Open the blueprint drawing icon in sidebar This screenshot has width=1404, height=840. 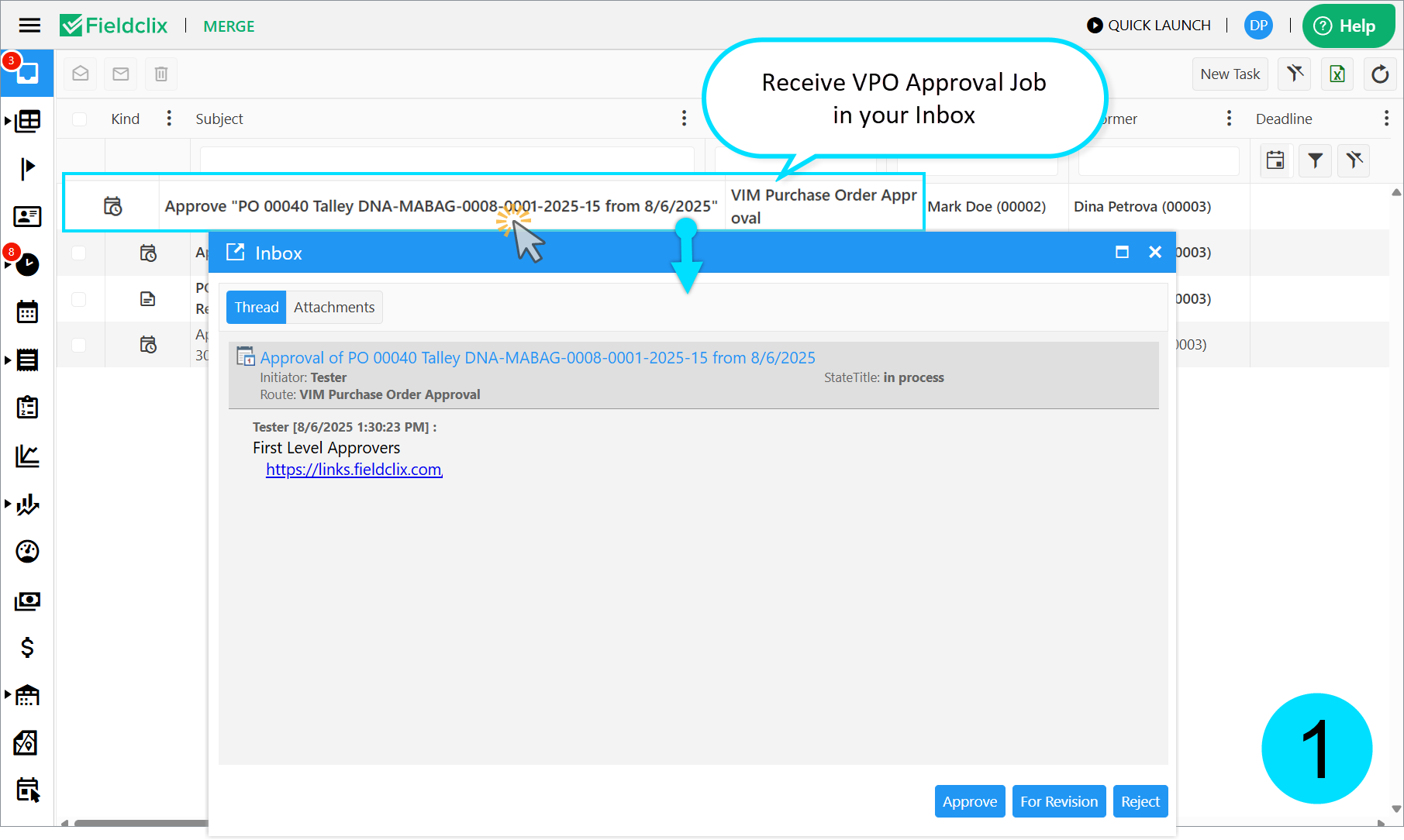(x=26, y=743)
